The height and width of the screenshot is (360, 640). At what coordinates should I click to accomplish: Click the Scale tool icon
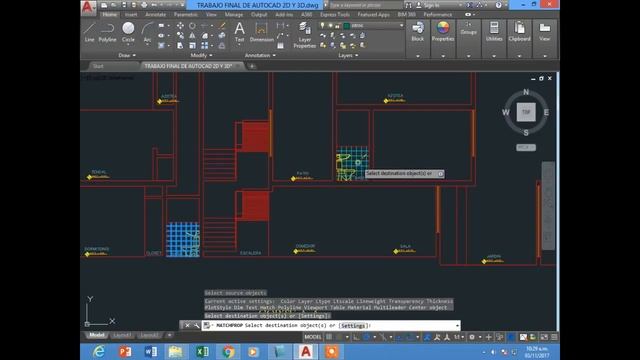pos(192,46)
